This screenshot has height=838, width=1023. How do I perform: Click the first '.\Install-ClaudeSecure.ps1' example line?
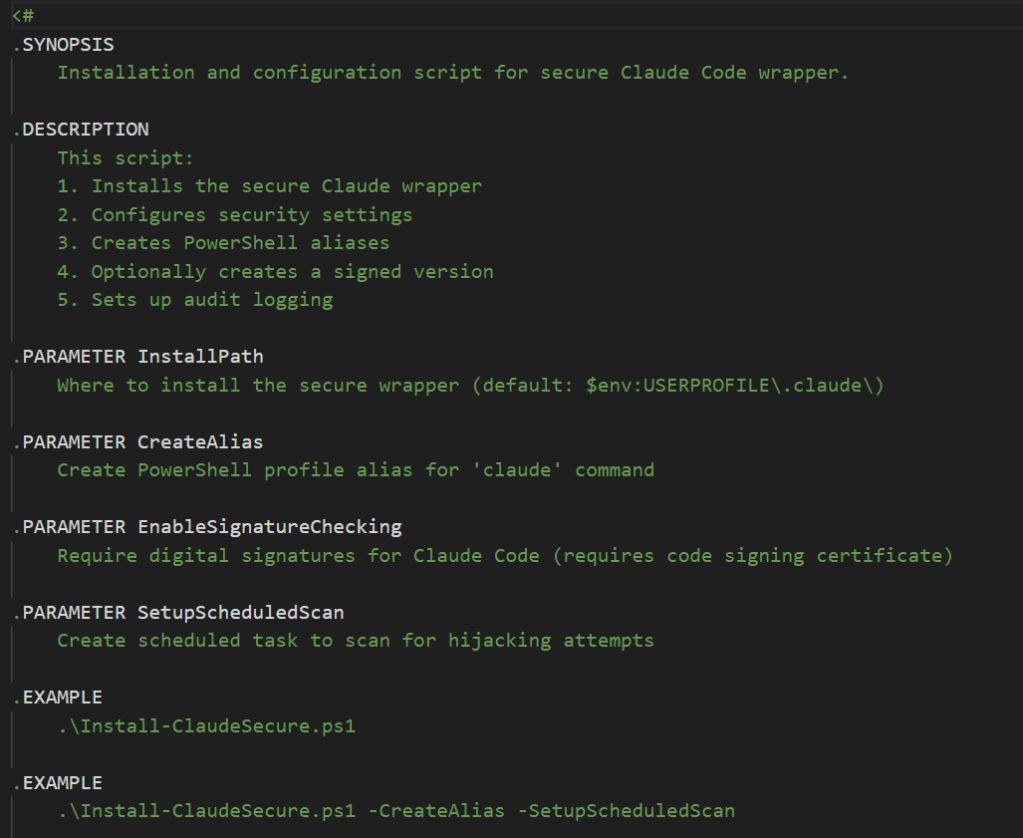tap(206, 726)
